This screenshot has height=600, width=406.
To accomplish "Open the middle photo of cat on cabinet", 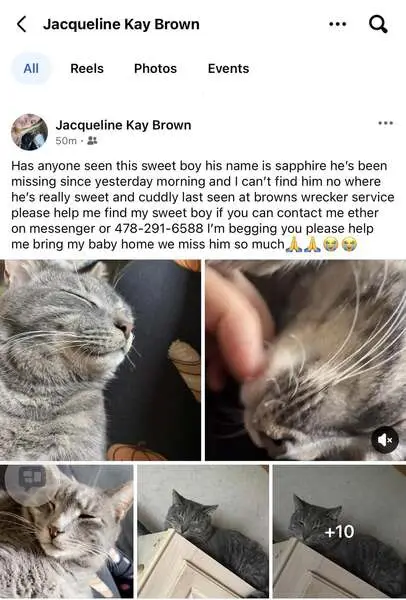I will click(203, 532).
